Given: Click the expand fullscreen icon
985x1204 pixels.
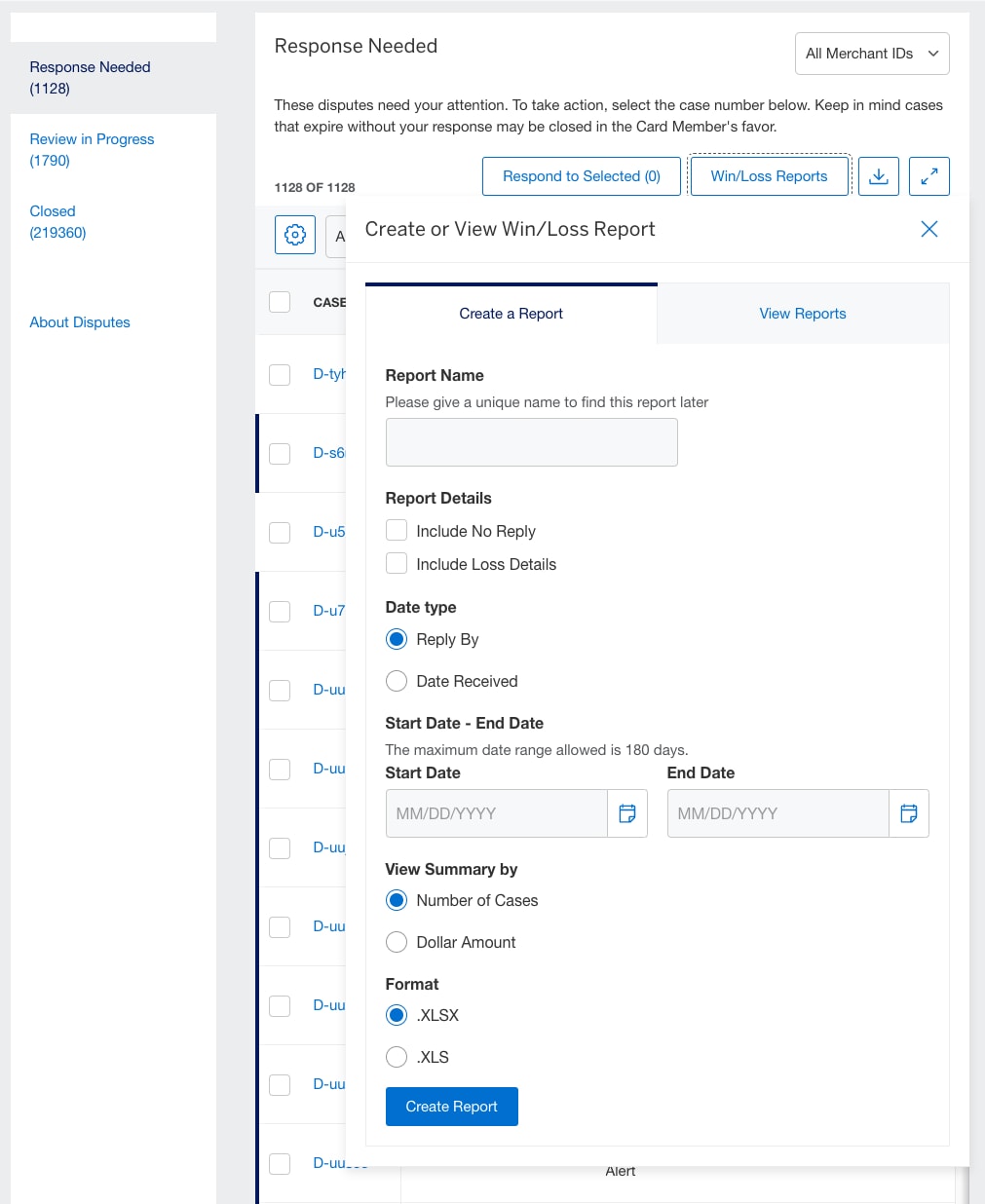Looking at the screenshot, I should tap(928, 176).
